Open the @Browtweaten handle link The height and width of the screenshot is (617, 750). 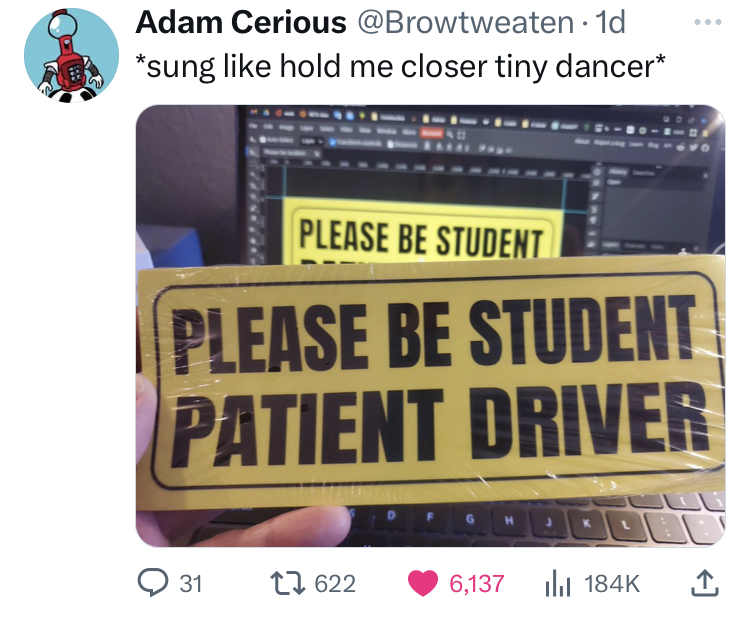pos(465,22)
